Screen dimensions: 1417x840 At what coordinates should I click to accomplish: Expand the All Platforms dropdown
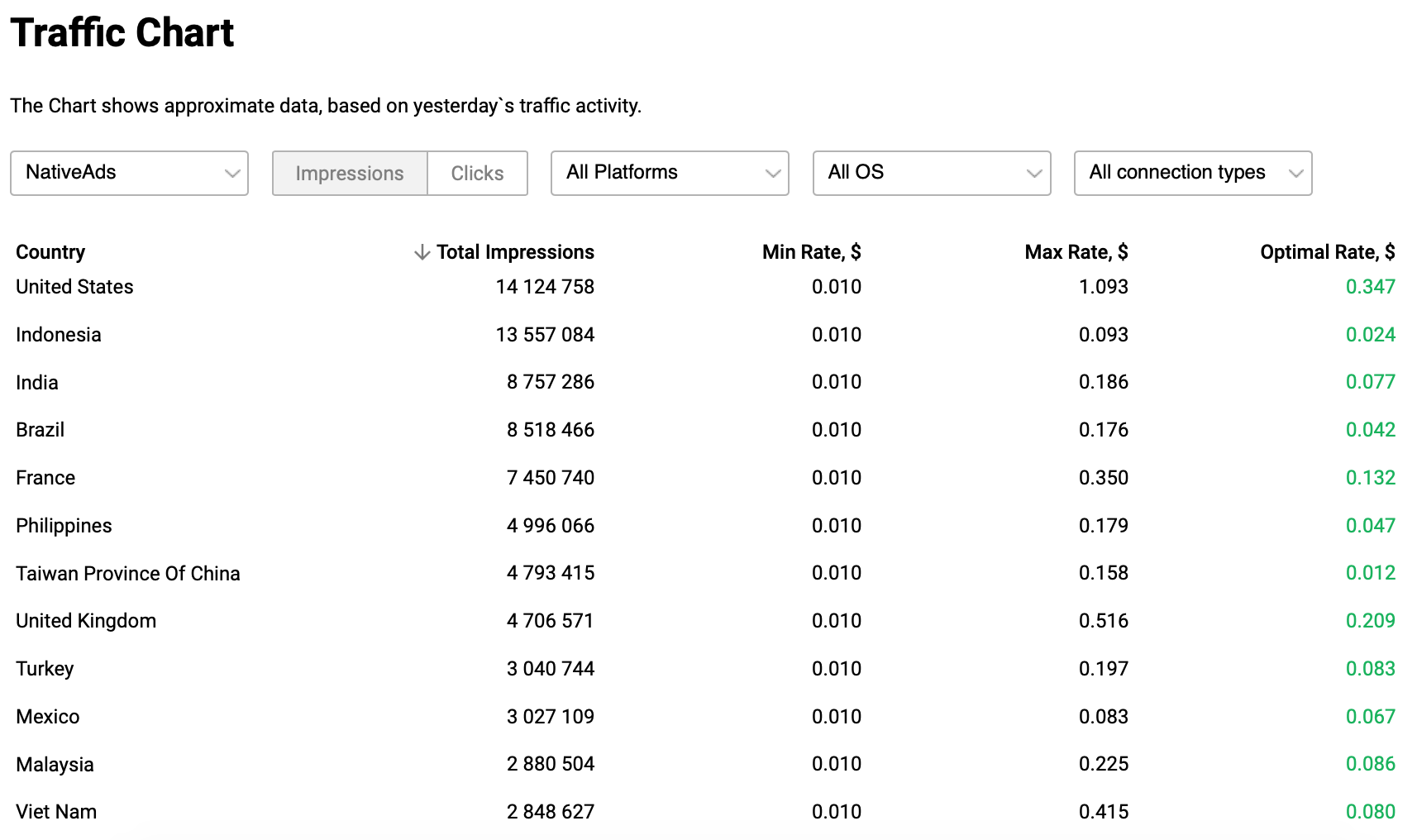[670, 173]
